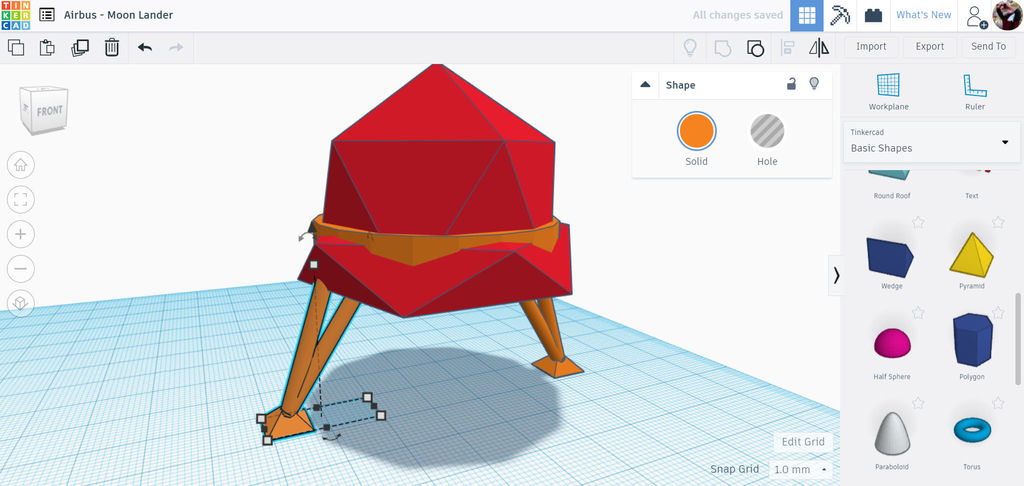
Task: Pick the orange Solid color swatch
Action: pyautogui.click(x=696, y=131)
